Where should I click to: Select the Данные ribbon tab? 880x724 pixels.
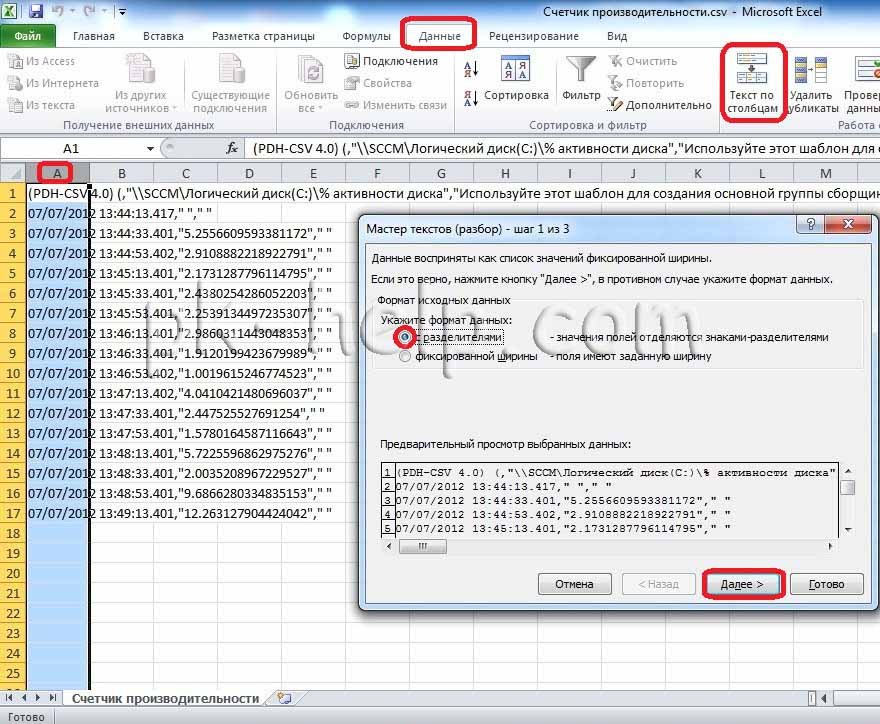[x=439, y=36]
